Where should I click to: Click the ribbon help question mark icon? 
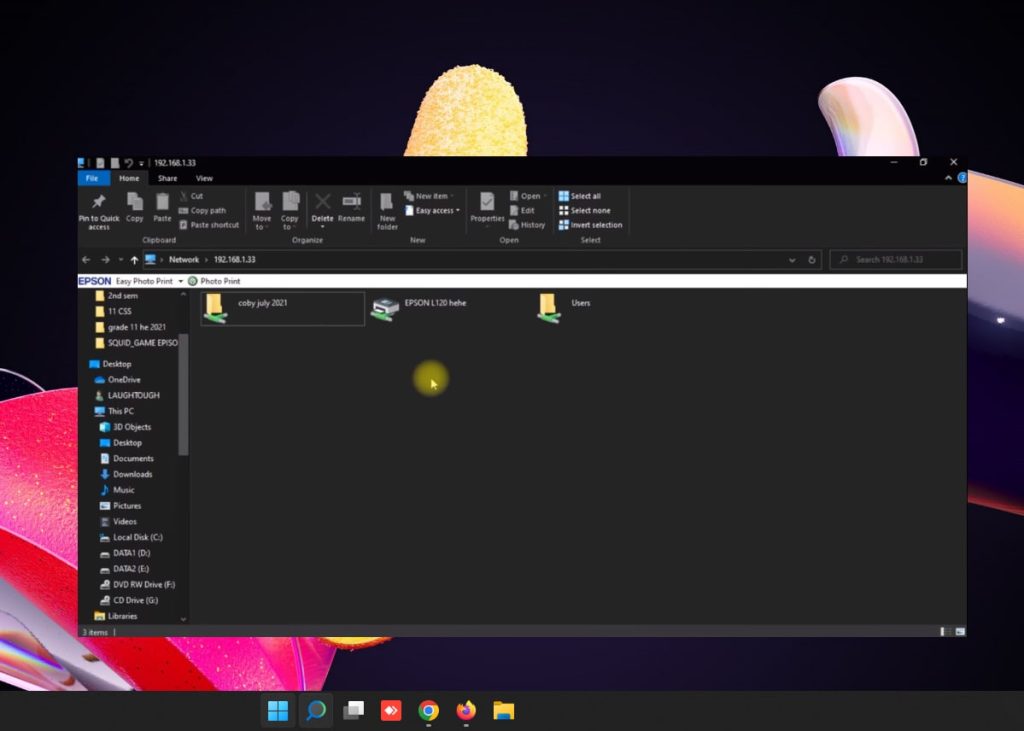(962, 178)
